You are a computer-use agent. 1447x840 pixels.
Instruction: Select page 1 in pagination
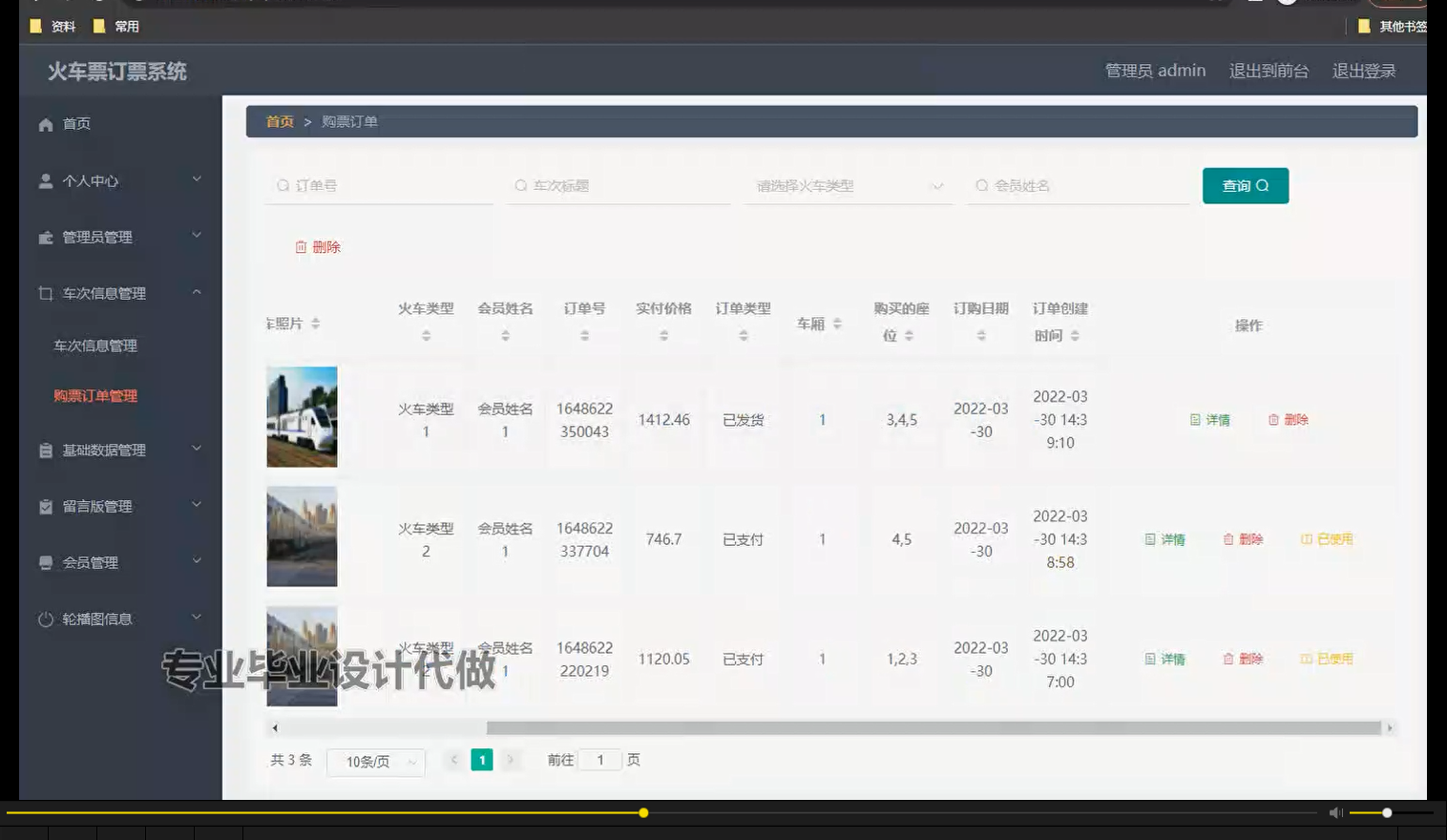click(482, 760)
